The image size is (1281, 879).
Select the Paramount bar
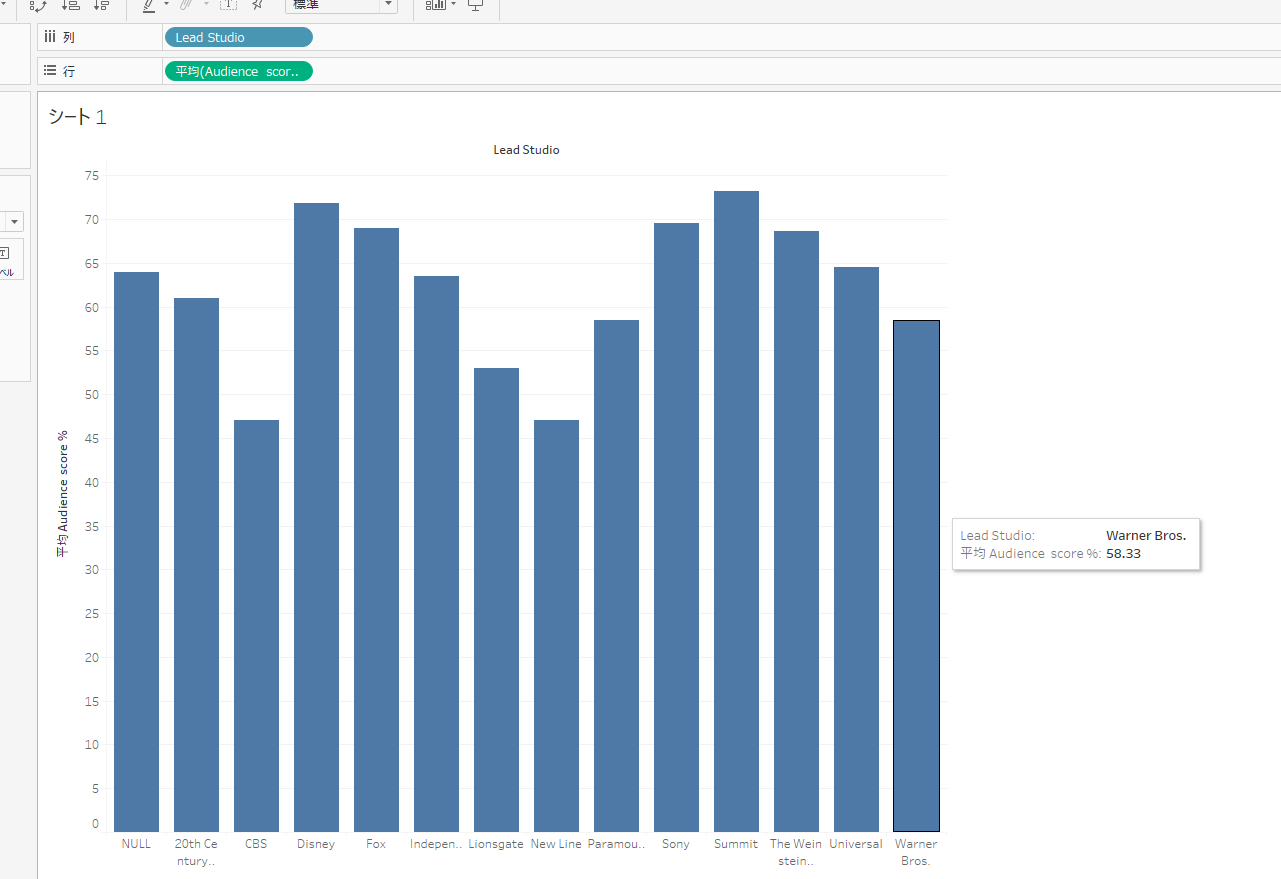coord(616,576)
